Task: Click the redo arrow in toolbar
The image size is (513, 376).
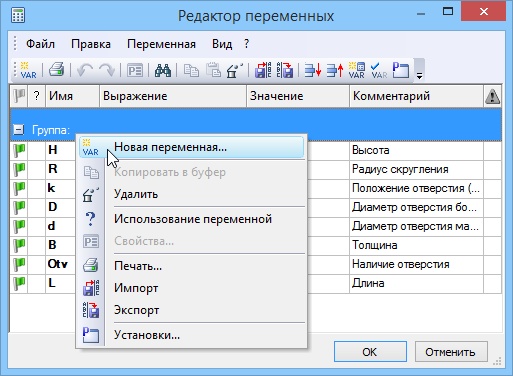Action: point(107,70)
